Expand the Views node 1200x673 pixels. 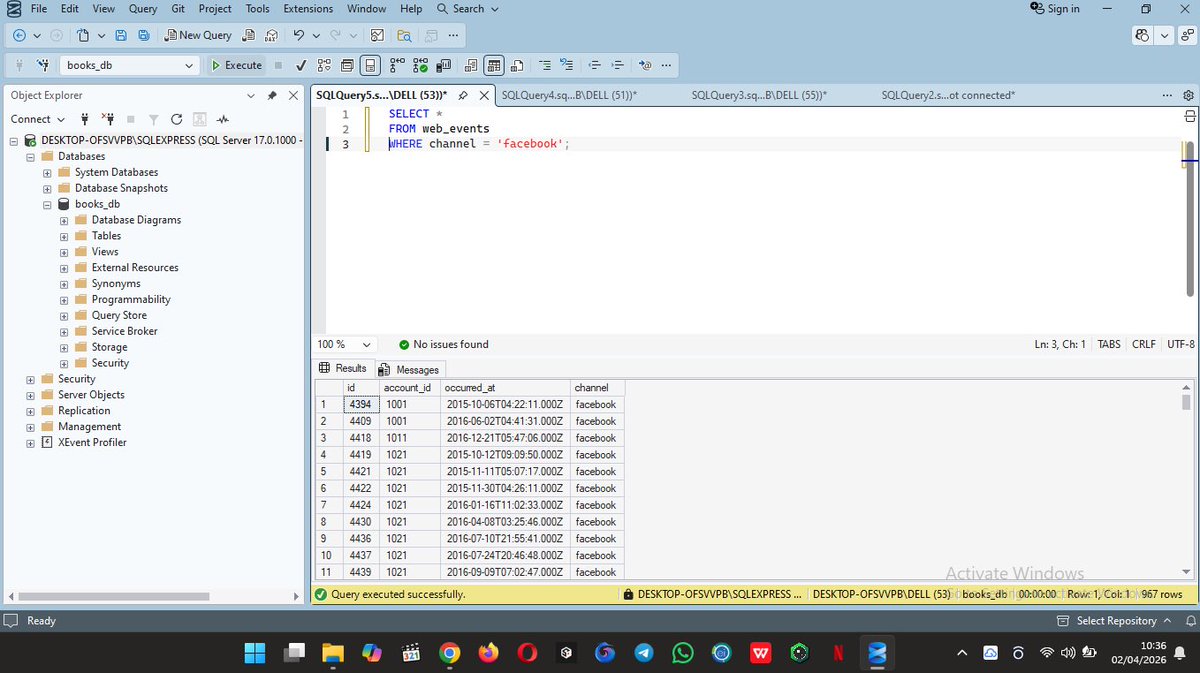coord(64,252)
